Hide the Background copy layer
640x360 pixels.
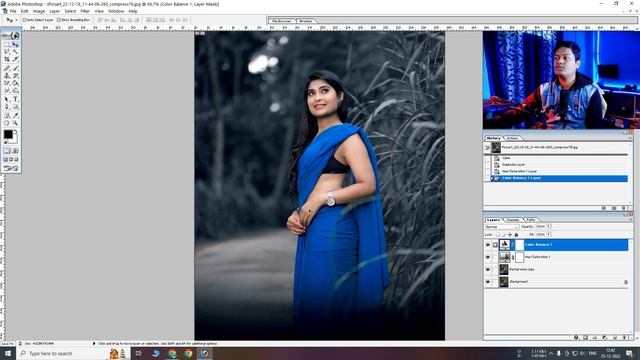488,269
